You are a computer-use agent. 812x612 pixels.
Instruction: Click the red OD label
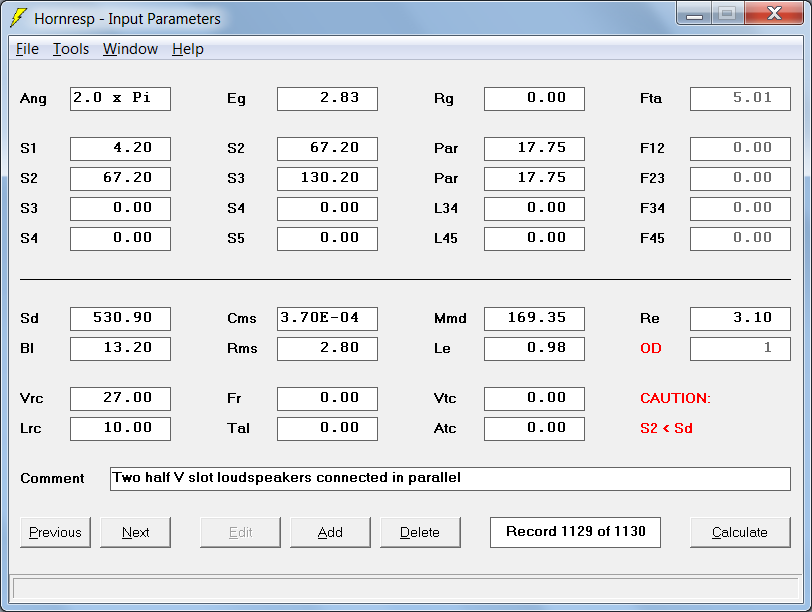(x=651, y=348)
